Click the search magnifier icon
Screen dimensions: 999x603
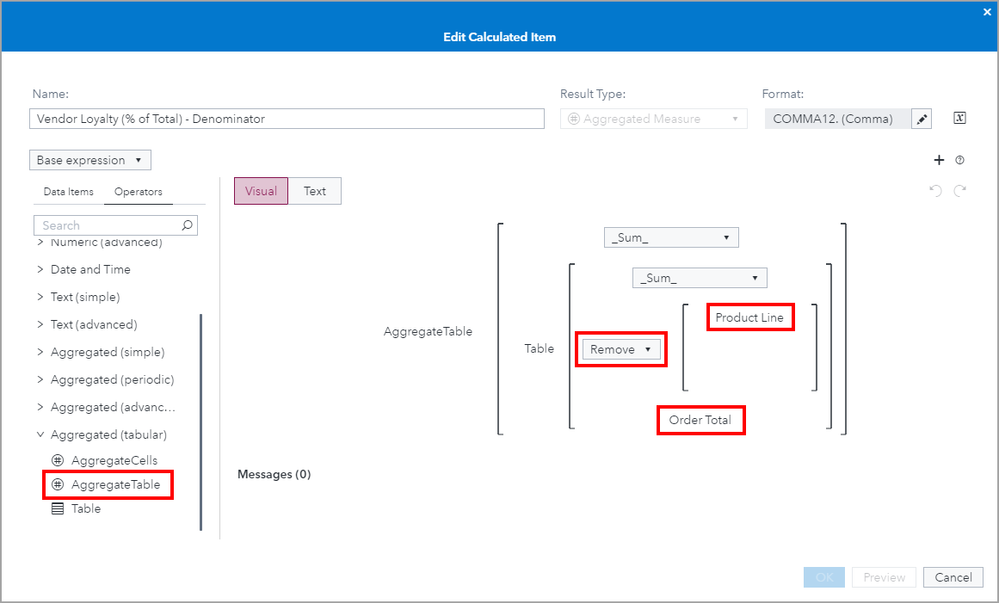pos(186,225)
